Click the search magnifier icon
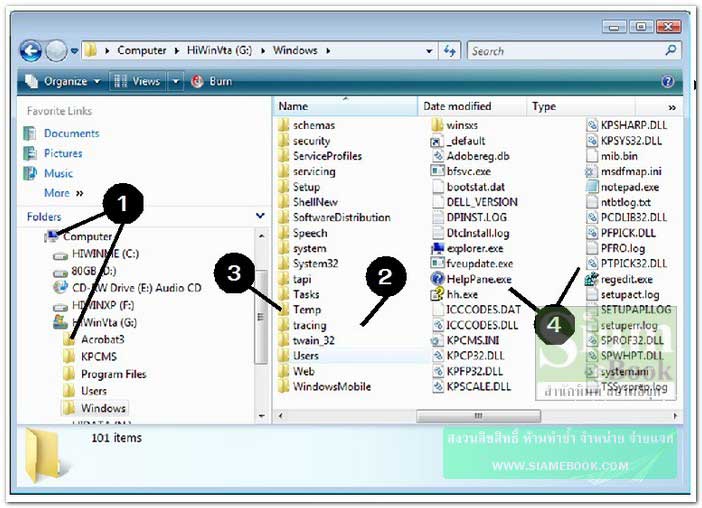This screenshot has width=702, height=508. tap(671, 50)
